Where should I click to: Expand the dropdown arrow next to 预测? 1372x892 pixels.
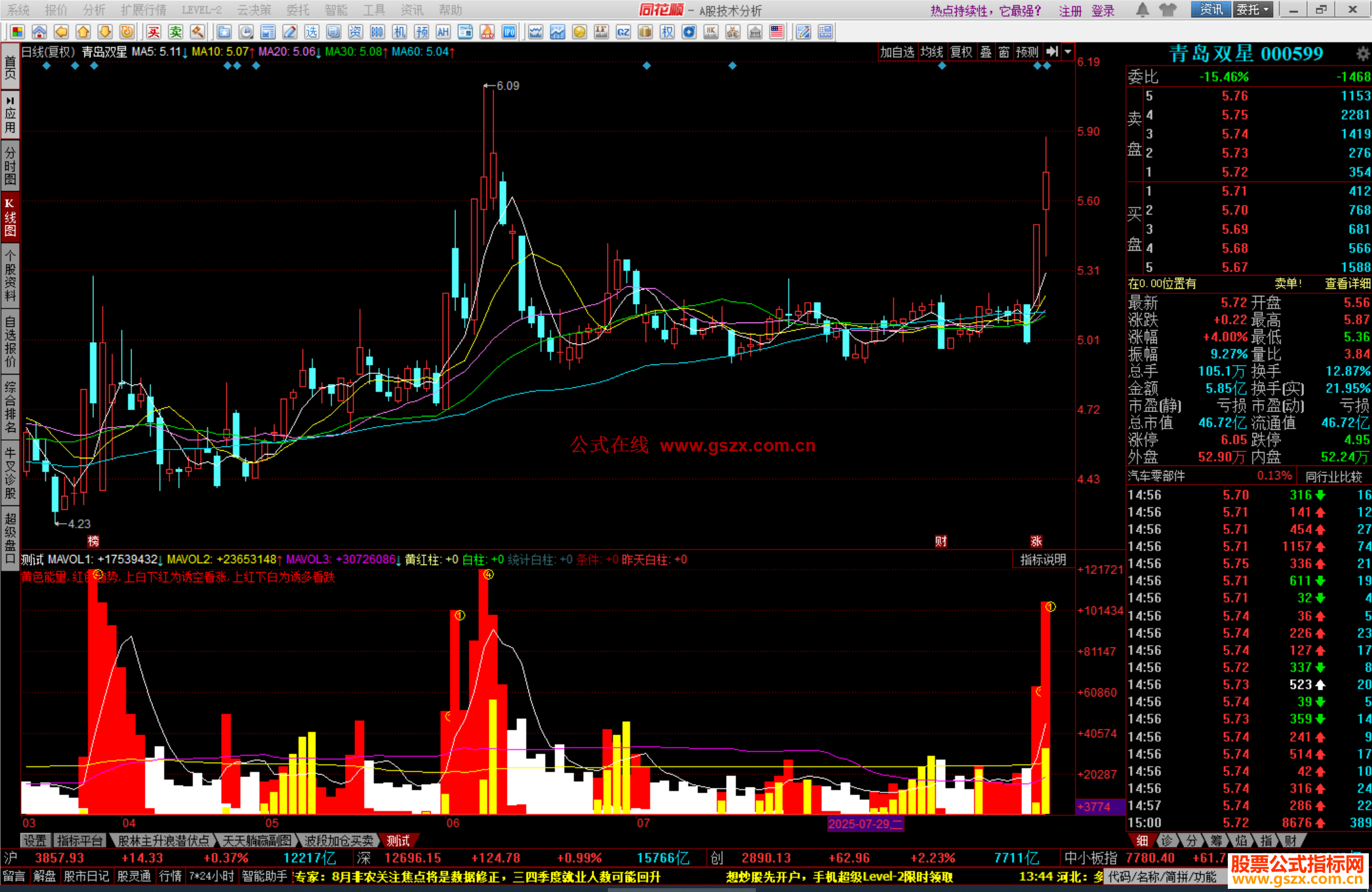[1068, 52]
